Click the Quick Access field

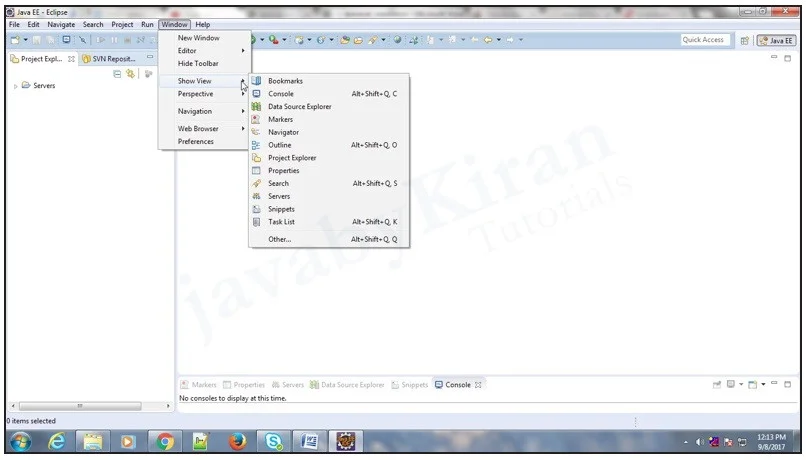pyautogui.click(x=705, y=40)
